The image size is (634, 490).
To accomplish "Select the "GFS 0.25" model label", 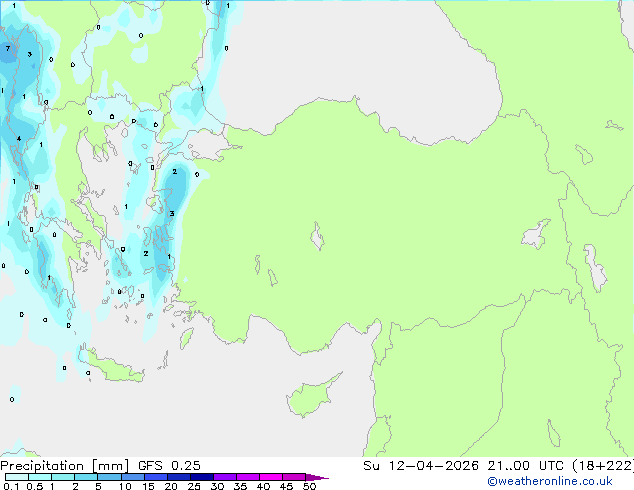I will tap(169, 465).
